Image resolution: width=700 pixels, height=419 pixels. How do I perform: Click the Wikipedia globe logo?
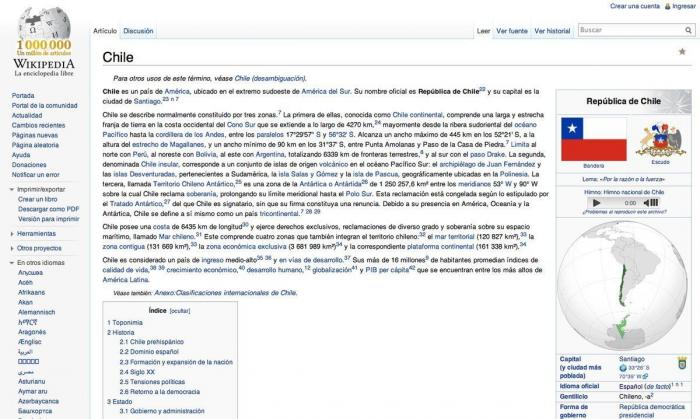(x=44, y=25)
